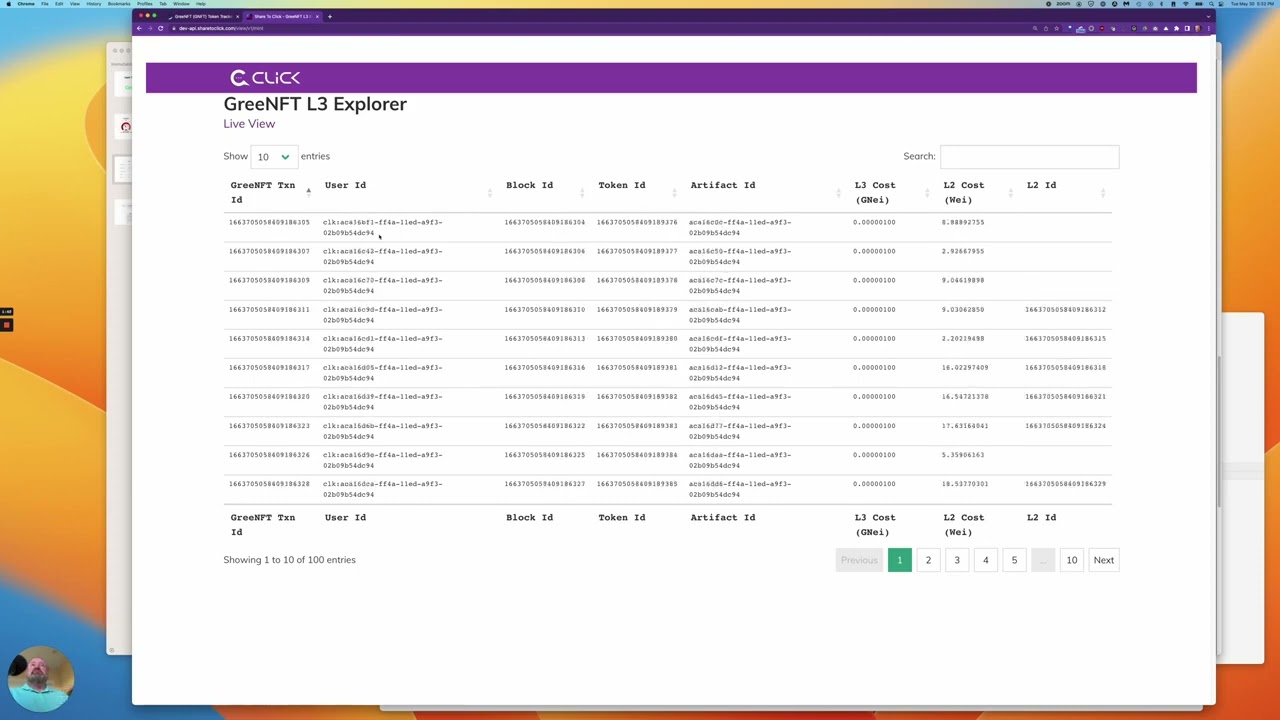Open the Edit menu

pos(59,4)
